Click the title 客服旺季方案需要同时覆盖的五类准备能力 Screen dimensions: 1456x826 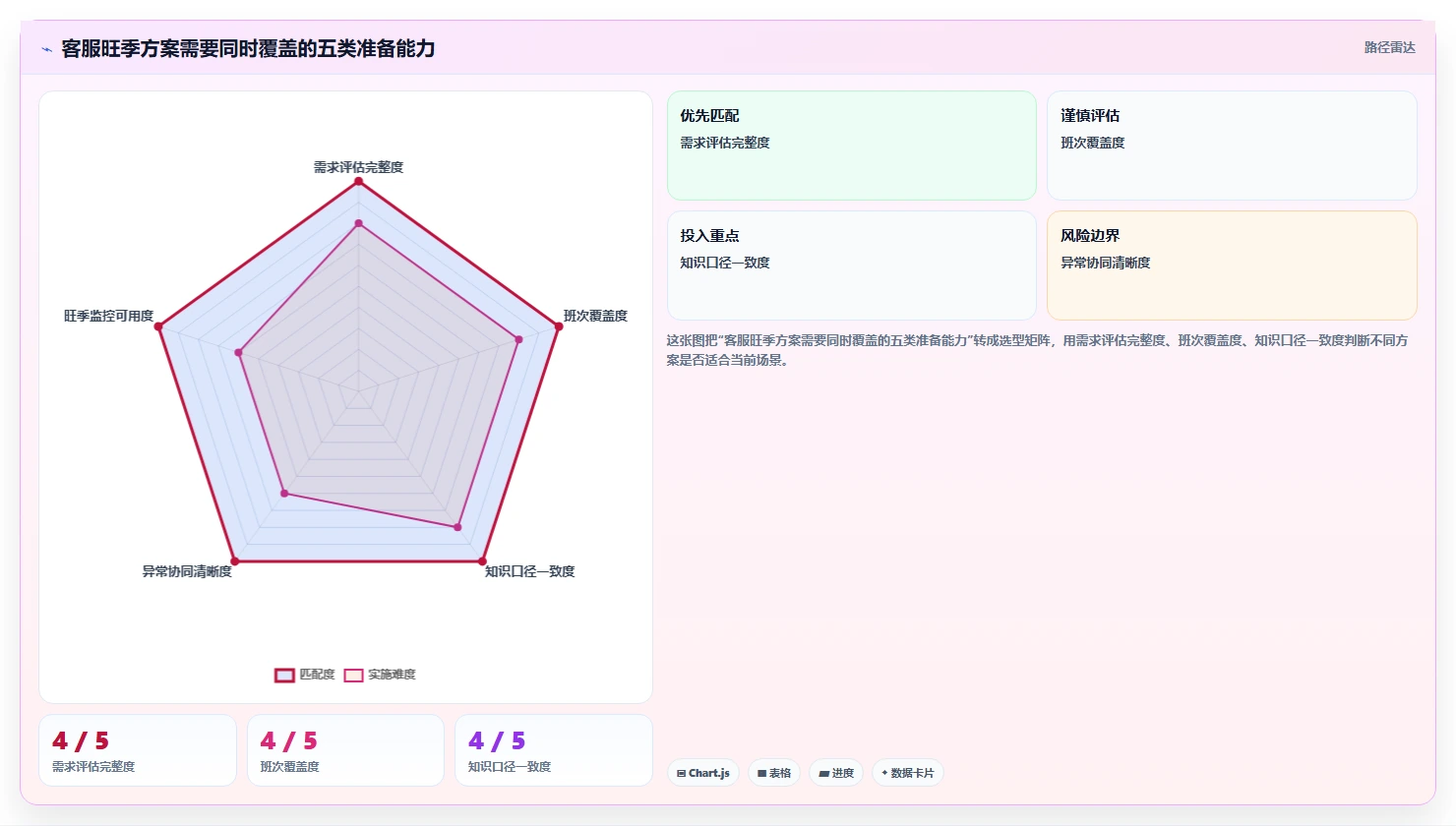pyautogui.click(x=248, y=48)
